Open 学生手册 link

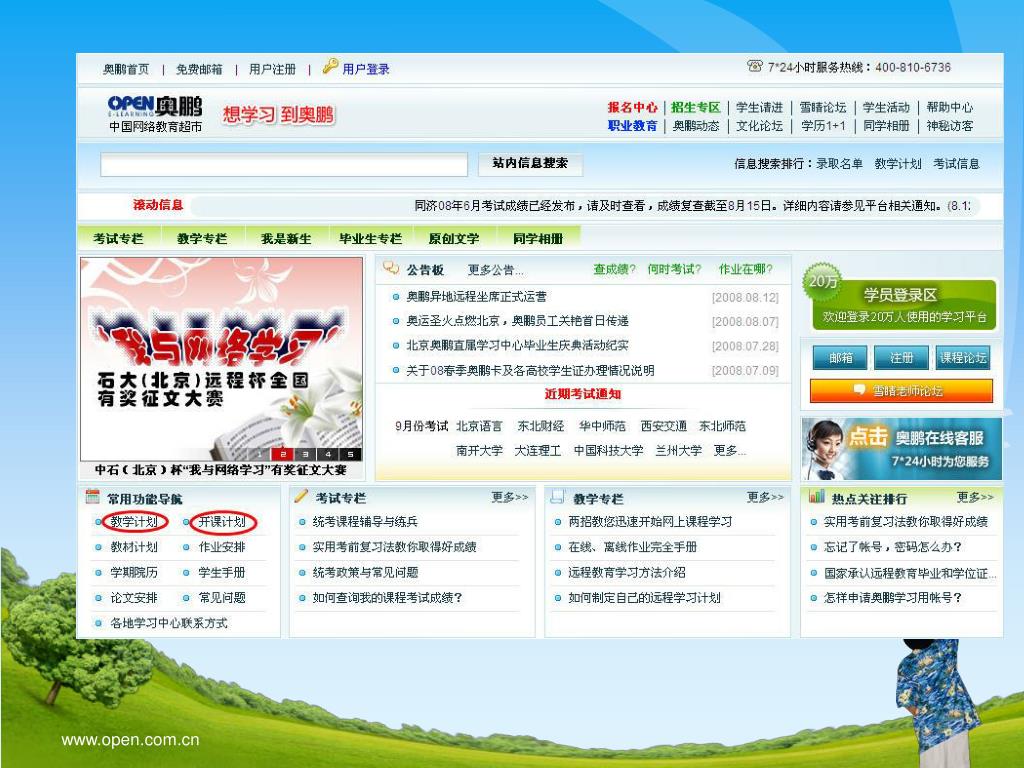coord(222,572)
